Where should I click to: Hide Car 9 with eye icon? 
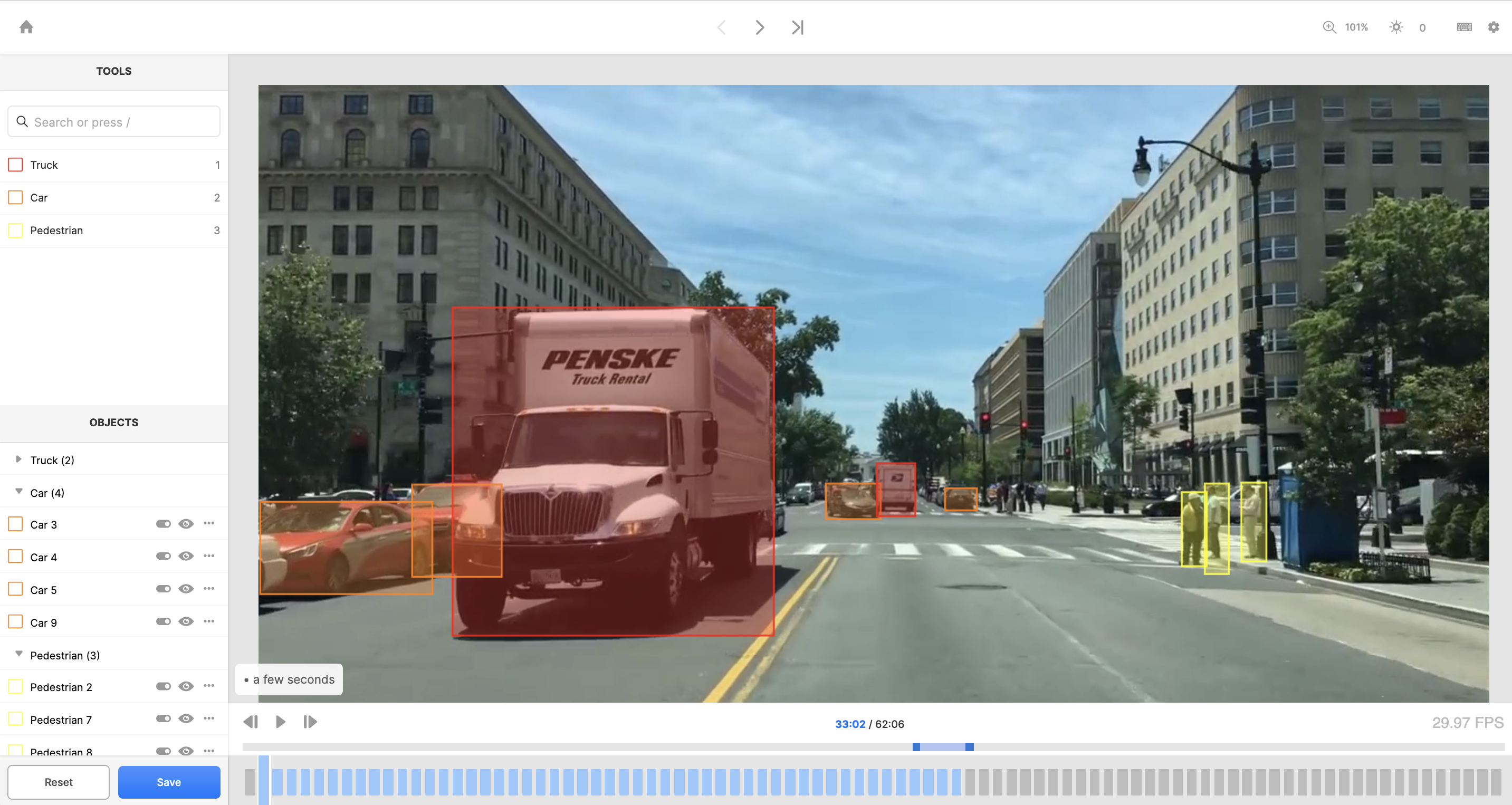point(186,622)
